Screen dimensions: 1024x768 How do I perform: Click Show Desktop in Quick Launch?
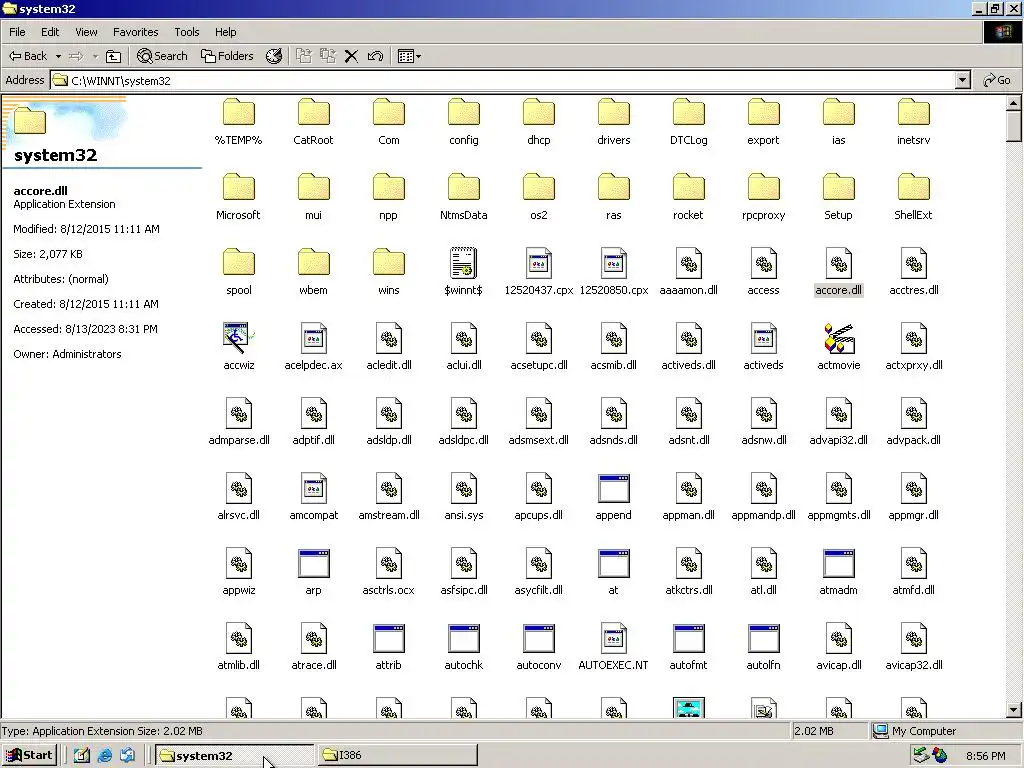point(82,756)
